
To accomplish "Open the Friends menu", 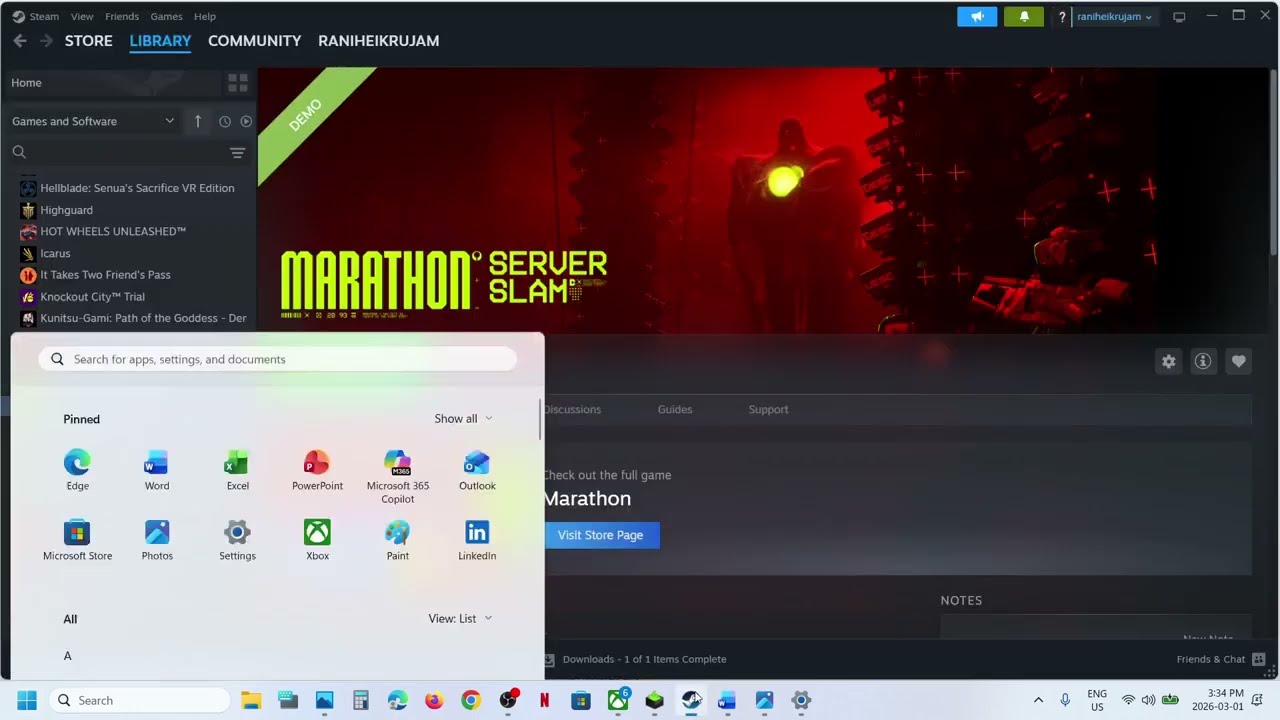I will (122, 17).
